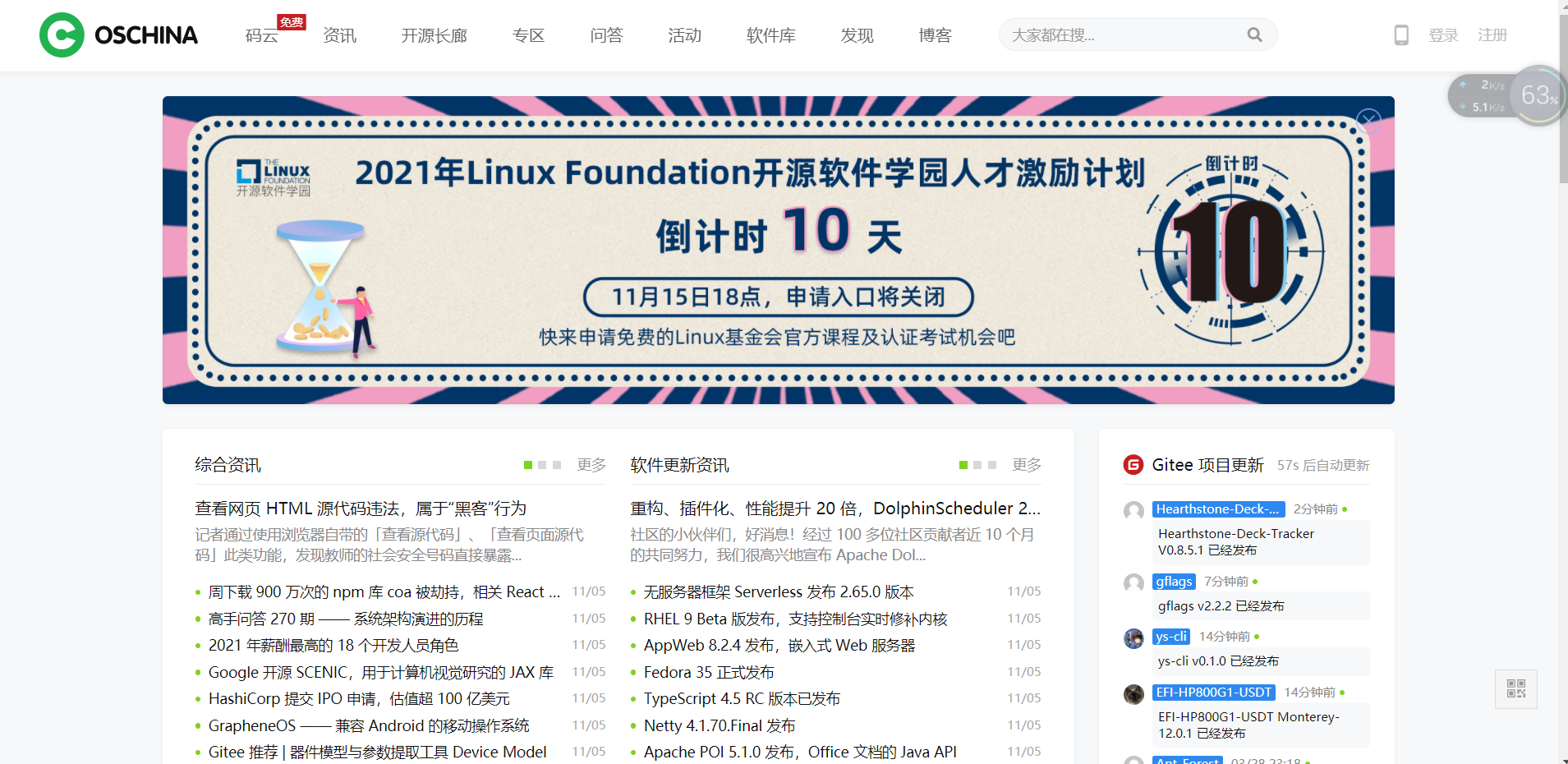Open avatar next to gflags project
Viewport: 1568px width, 764px height.
click(1133, 583)
